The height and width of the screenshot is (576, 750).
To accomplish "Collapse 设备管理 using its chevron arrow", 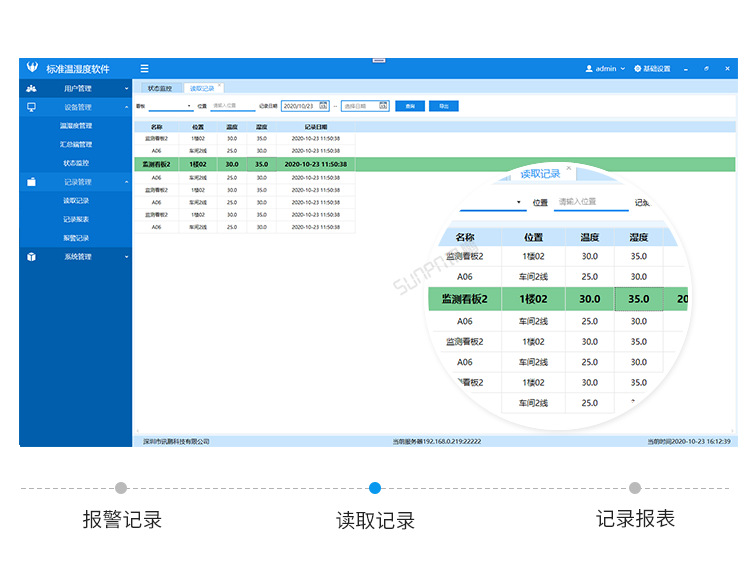I will (x=126, y=107).
